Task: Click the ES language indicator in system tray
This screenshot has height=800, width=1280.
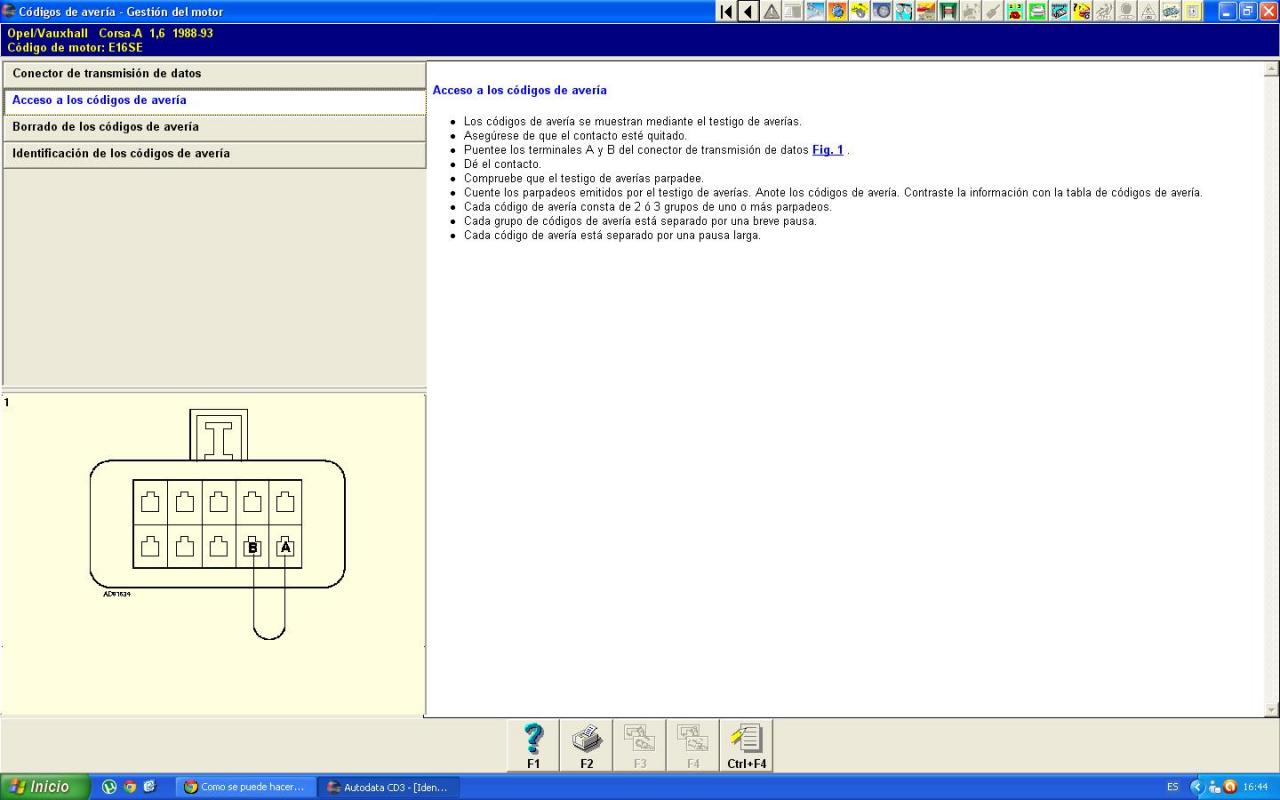Action: pos(1172,787)
